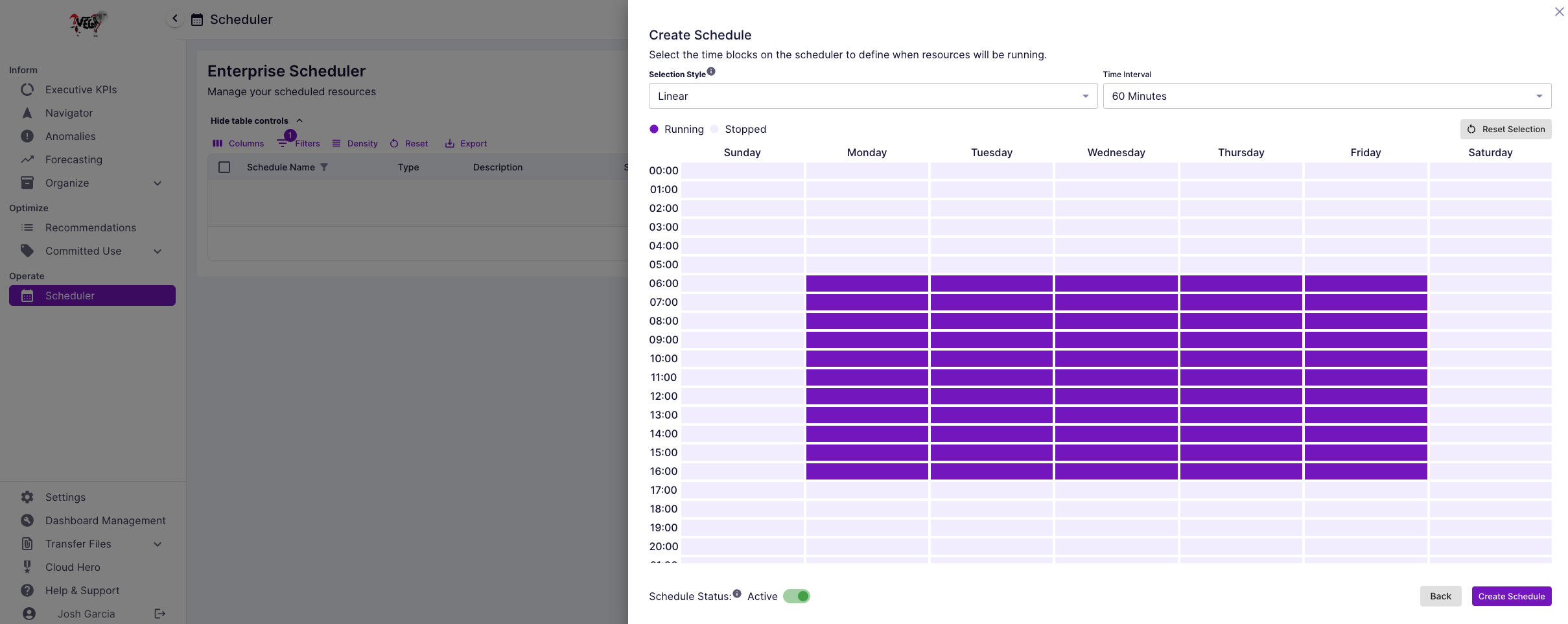Collapse the sidebar with the back chevron
Image resolution: width=1568 pixels, height=624 pixels.
coord(175,19)
